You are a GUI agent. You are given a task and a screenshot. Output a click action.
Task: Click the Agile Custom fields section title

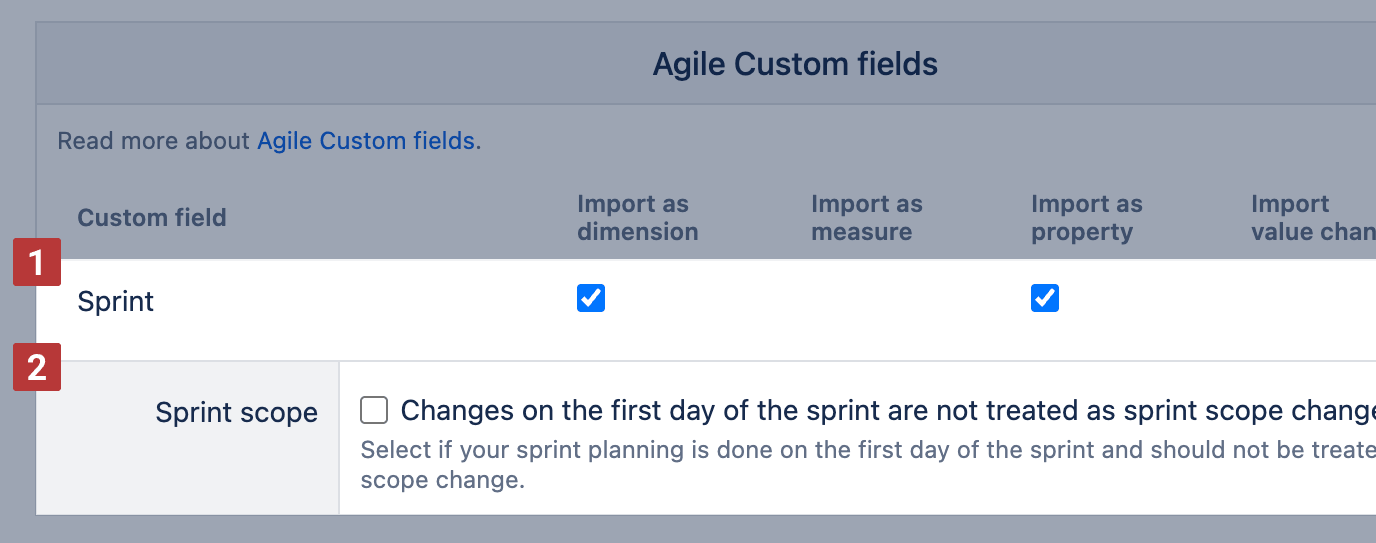(795, 65)
